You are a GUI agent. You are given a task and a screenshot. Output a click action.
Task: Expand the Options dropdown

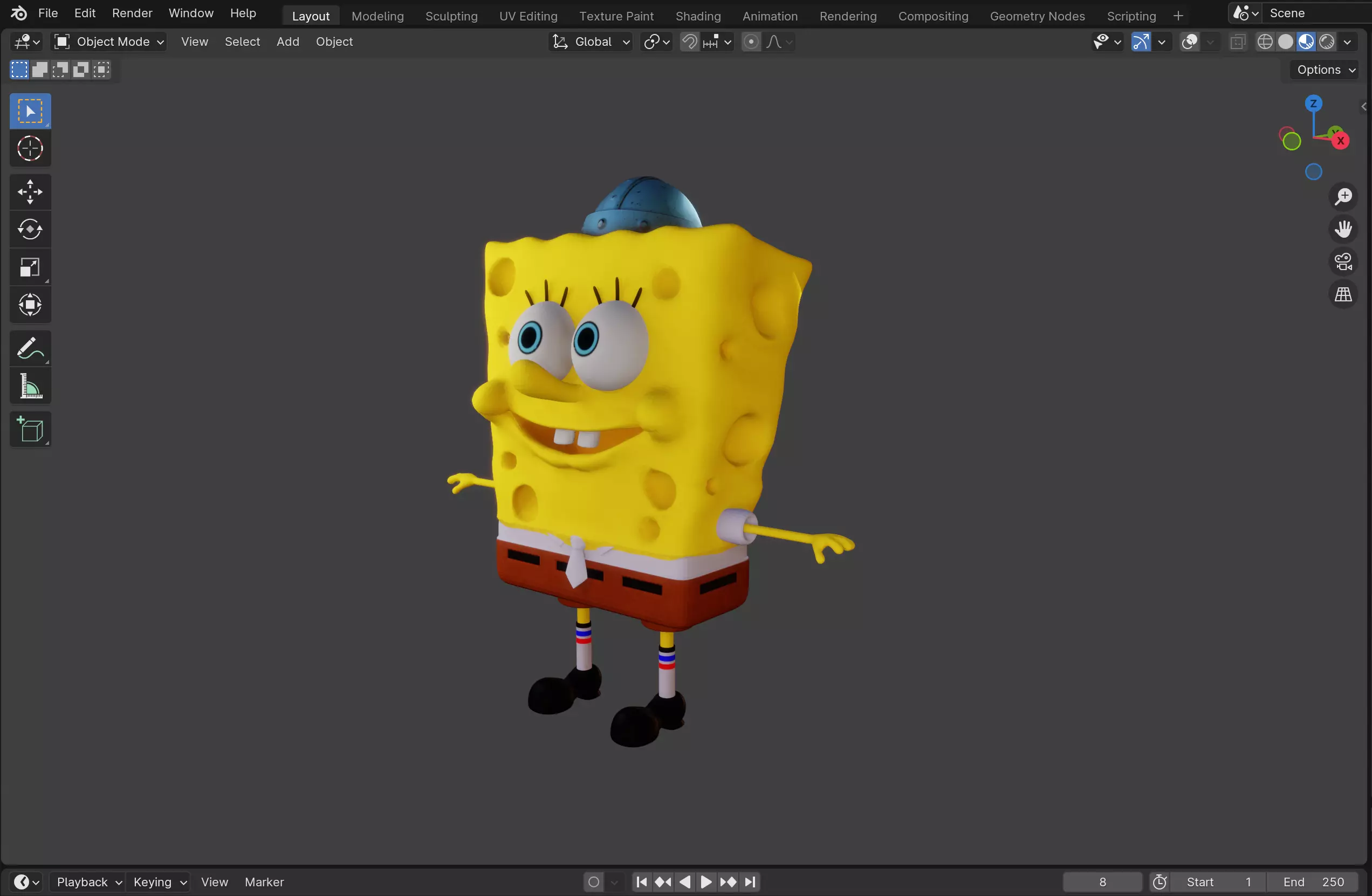pos(1325,70)
